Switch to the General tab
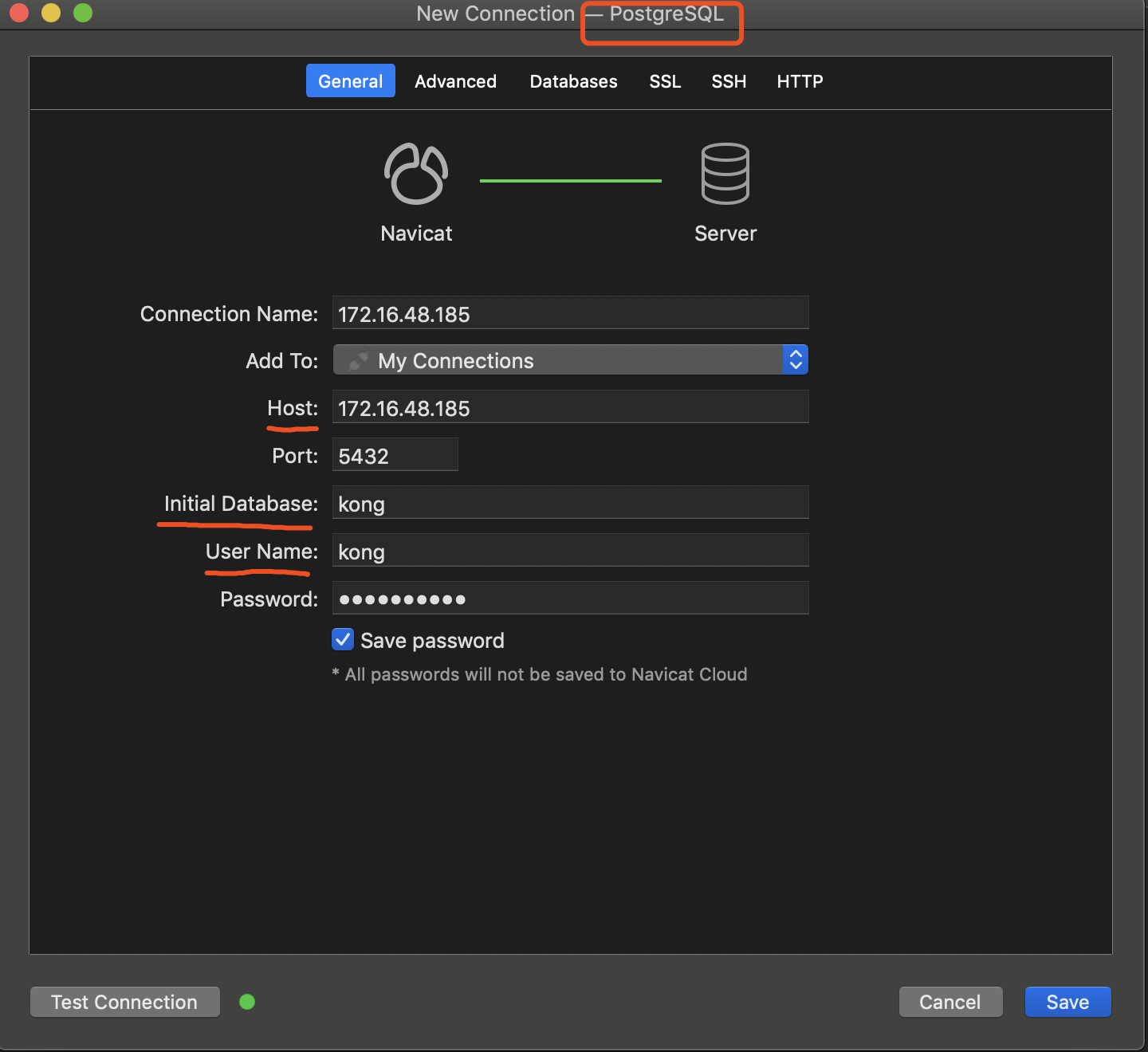 pyautogui.click(x=351, y=80)
